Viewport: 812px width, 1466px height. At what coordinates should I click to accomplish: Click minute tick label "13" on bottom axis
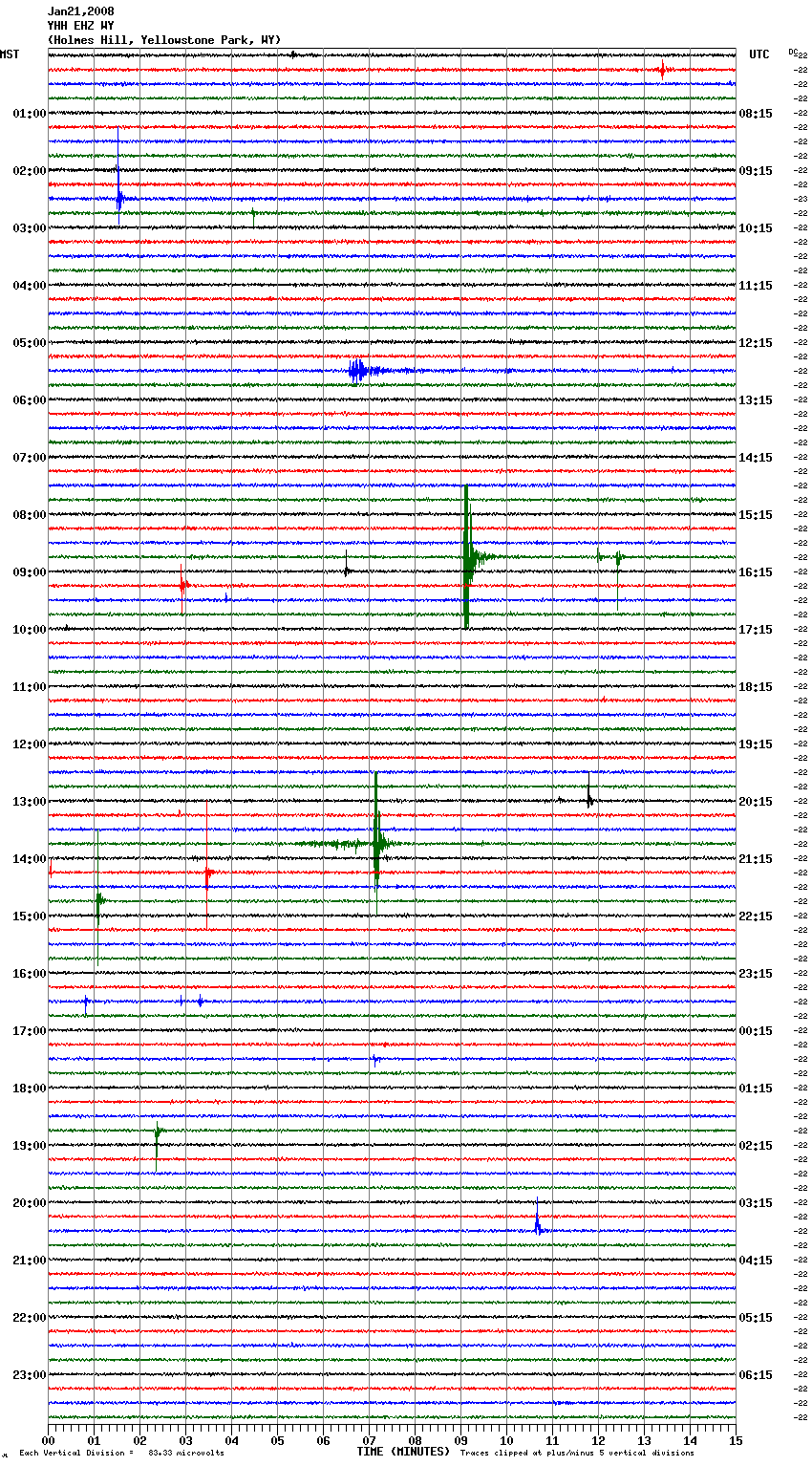[x=644, y=1440]
